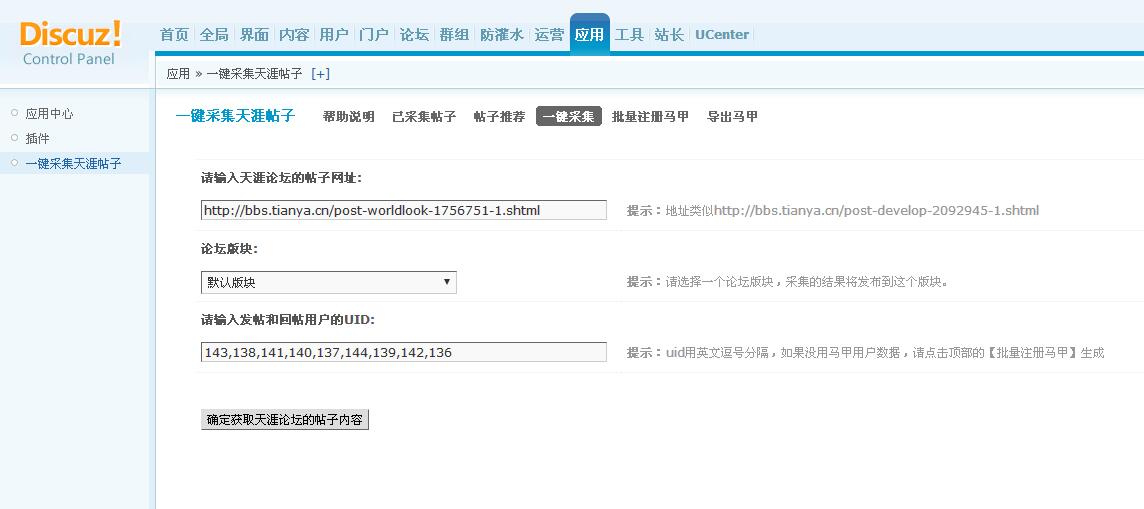Image resolution: width=1144 pixels, height=509 pixels.
Task: Switch to the 导出马甲 tab
Action: point(733,117)
